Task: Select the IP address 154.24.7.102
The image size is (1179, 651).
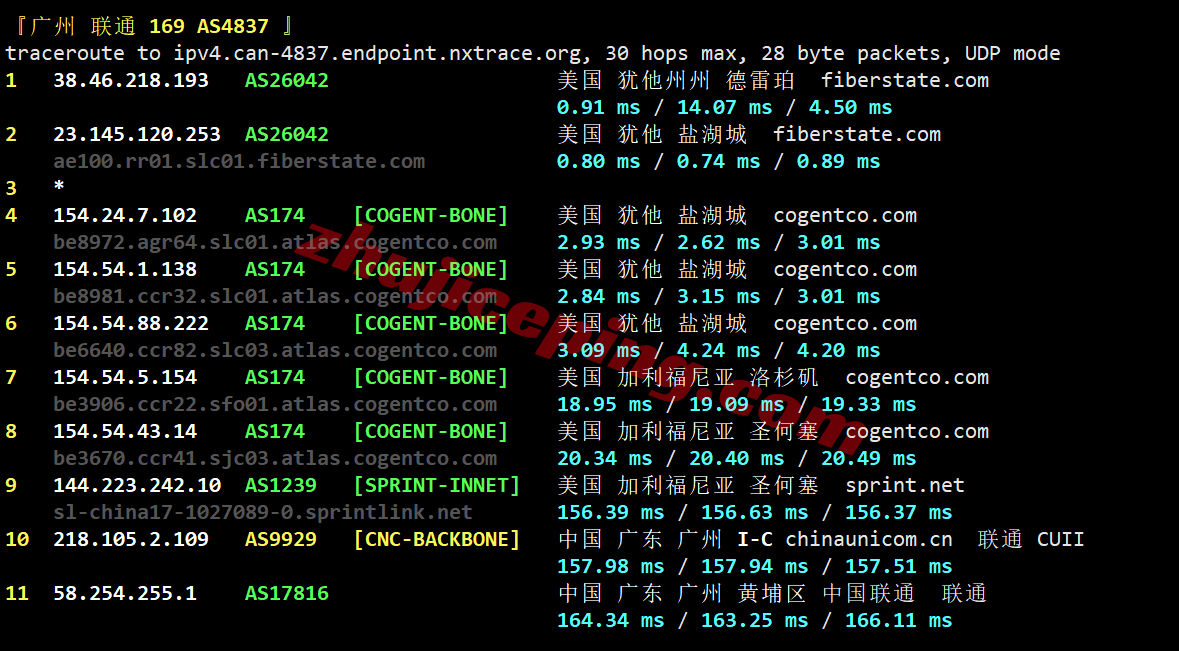Action: [125, 216]
